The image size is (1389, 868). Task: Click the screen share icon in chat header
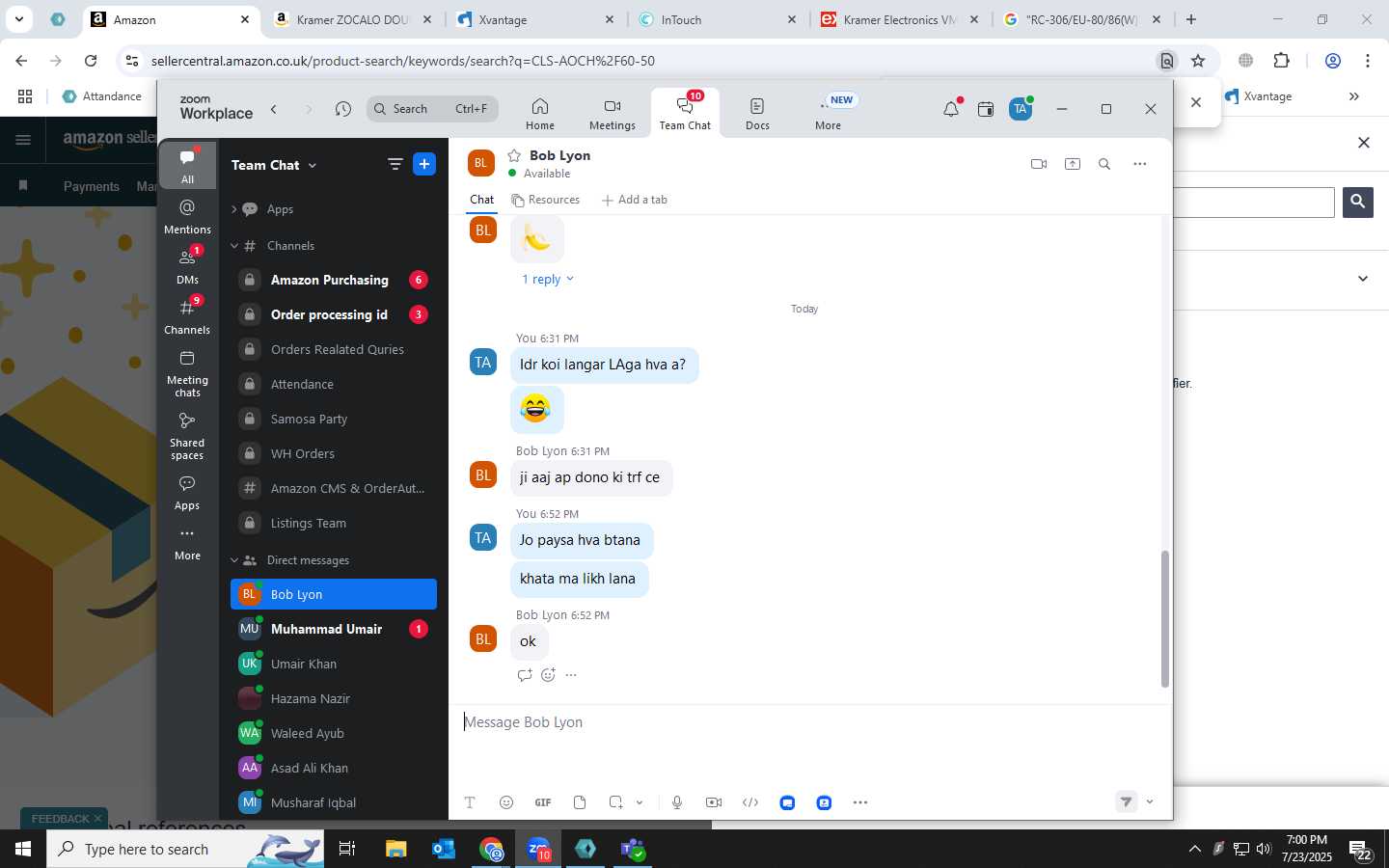pyautogui.click(x=1073, y=164)
